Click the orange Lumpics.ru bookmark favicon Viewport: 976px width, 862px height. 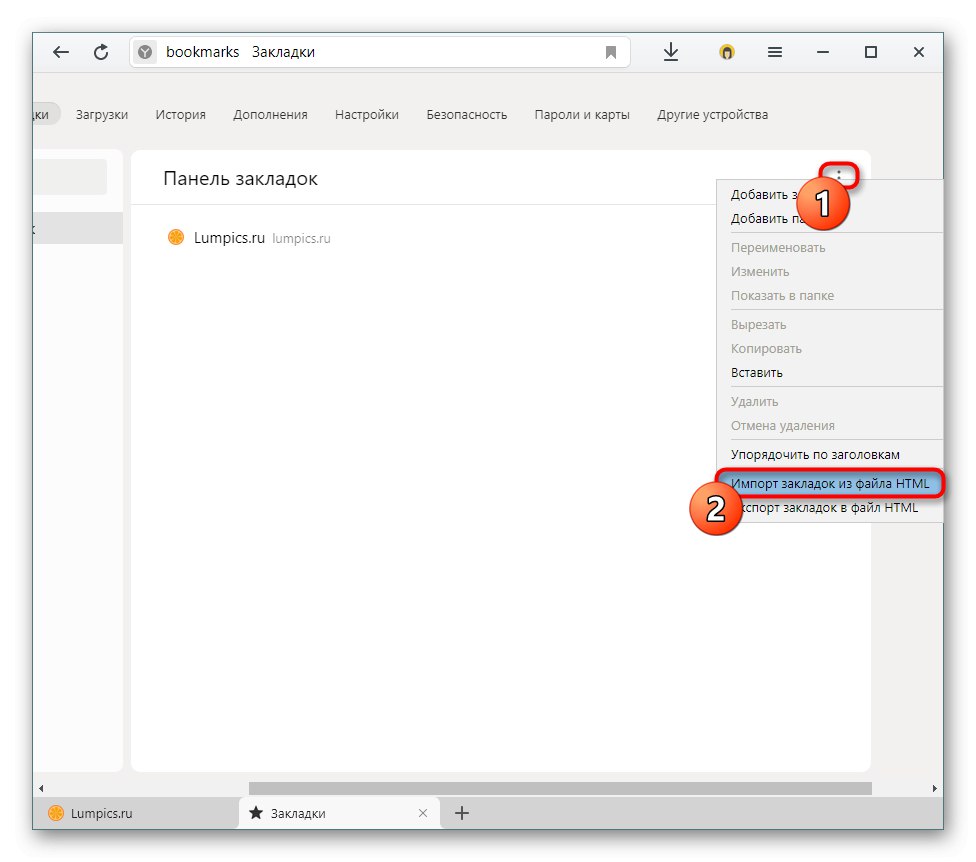176,237
